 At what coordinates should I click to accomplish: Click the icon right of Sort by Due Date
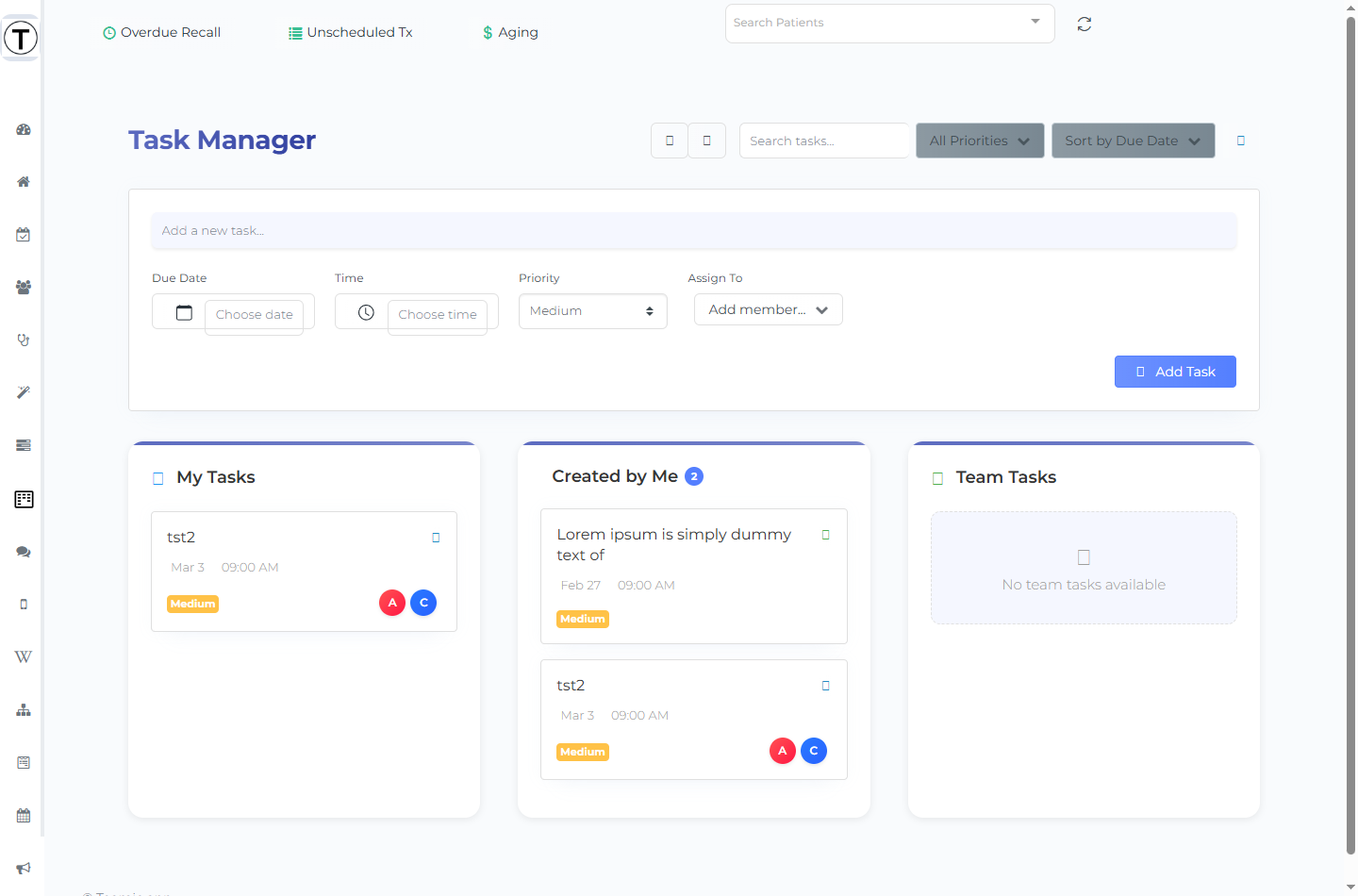point(1241,141)
